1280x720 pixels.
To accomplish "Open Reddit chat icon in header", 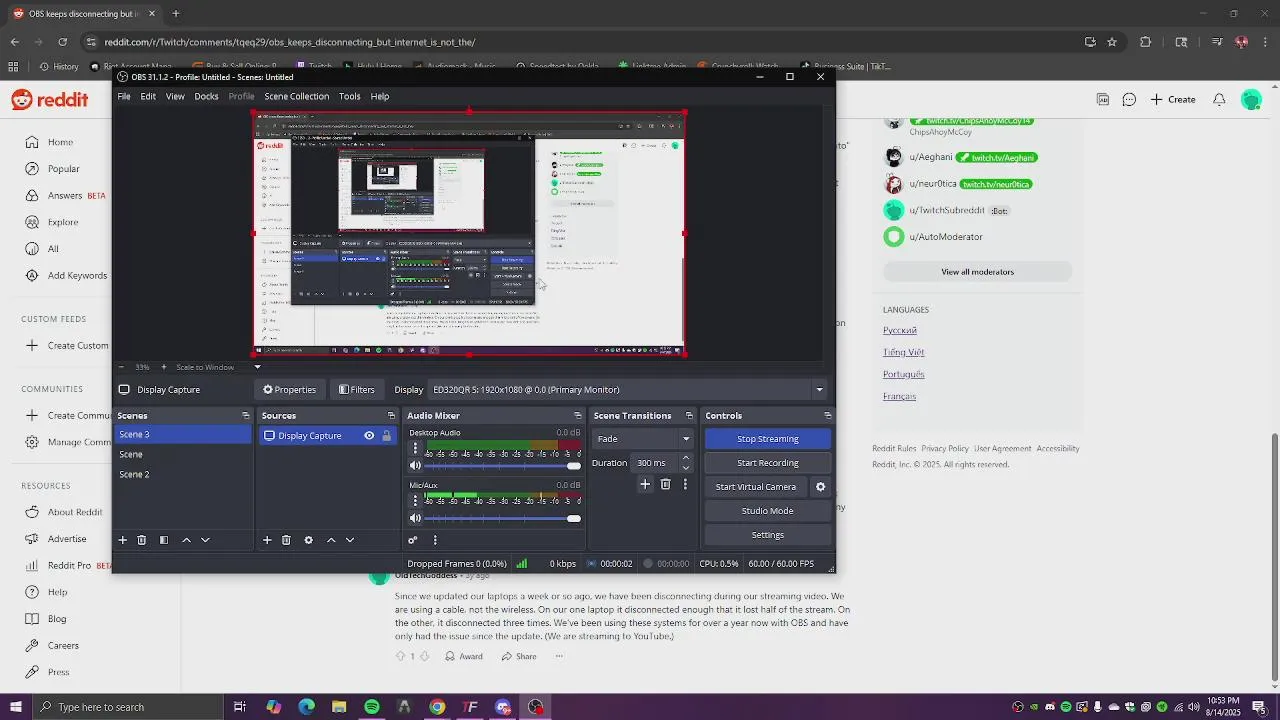I will [1129, 99].
